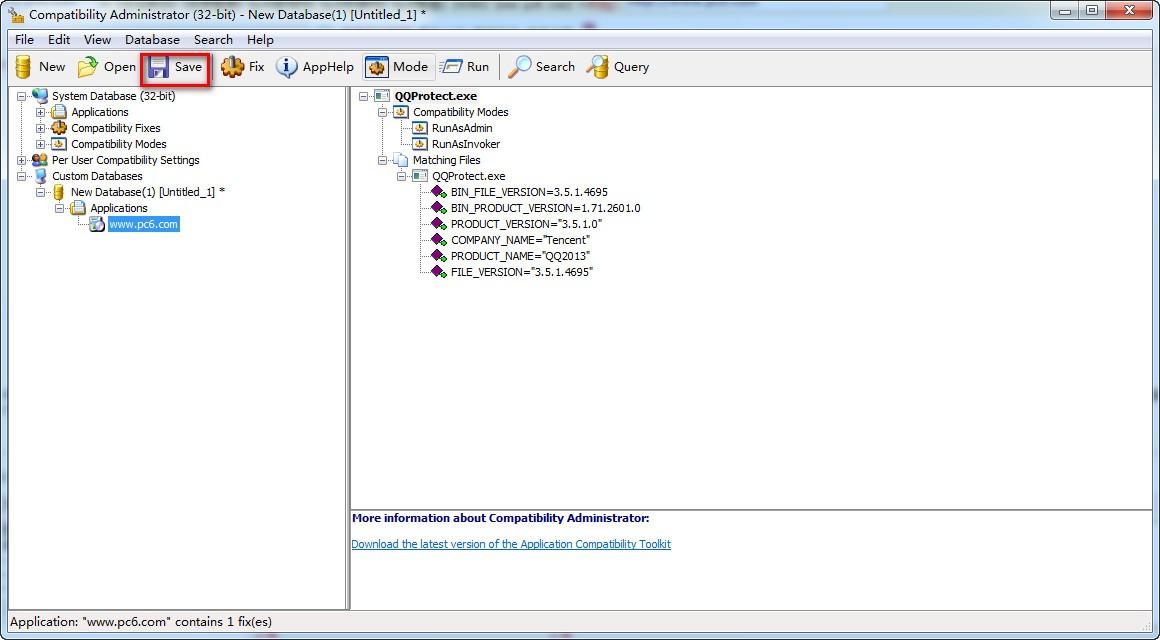Open a database with the Open icon
Screen dimensions: 1160x640
coord(88,67)
